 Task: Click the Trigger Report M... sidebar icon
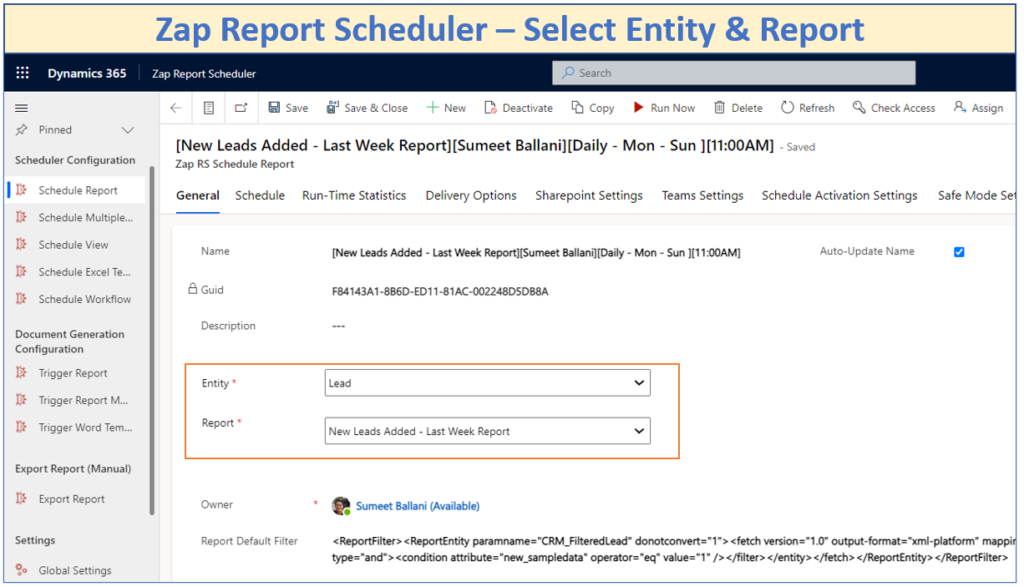(22, 400)
